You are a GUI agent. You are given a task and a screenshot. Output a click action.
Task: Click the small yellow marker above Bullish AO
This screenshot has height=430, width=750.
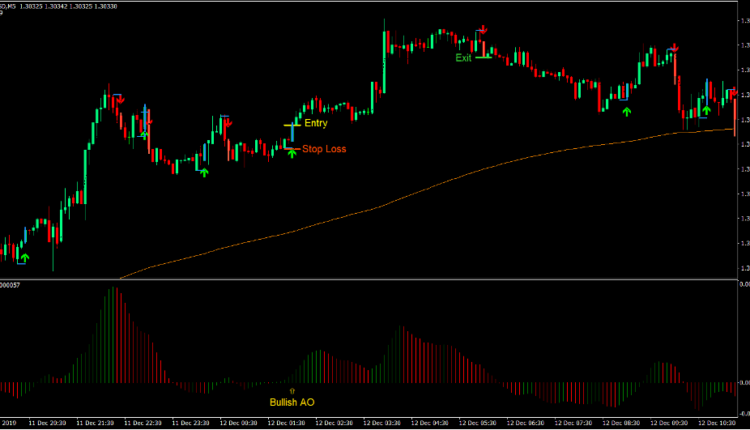point(292,390)
